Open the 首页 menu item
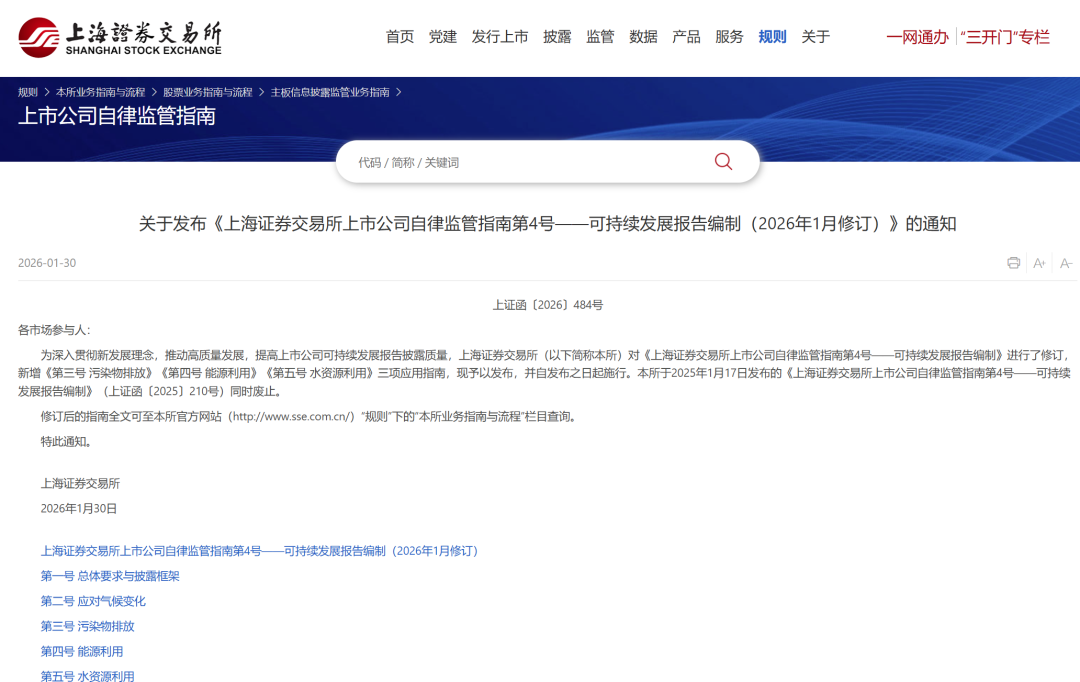The width and height of the screenshot is (1080, 682). coord(398,36)
